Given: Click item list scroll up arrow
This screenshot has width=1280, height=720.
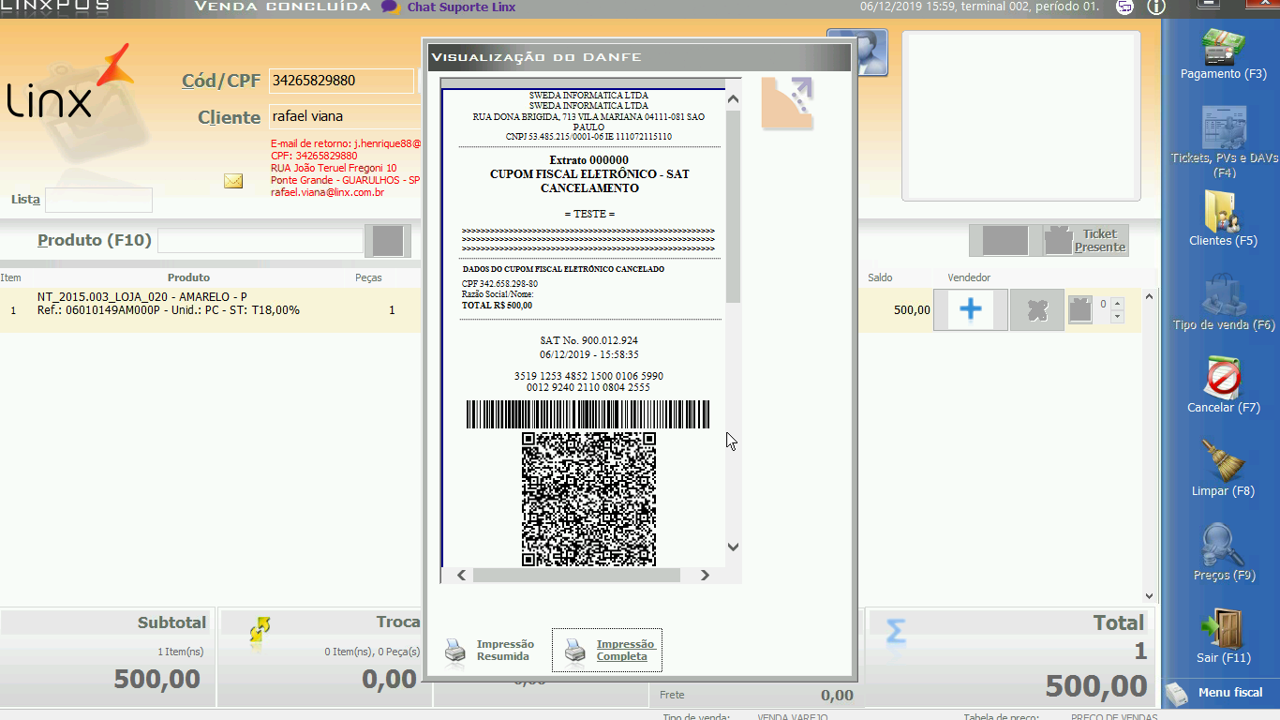Looking at the screenshot, I should 1149,297.
